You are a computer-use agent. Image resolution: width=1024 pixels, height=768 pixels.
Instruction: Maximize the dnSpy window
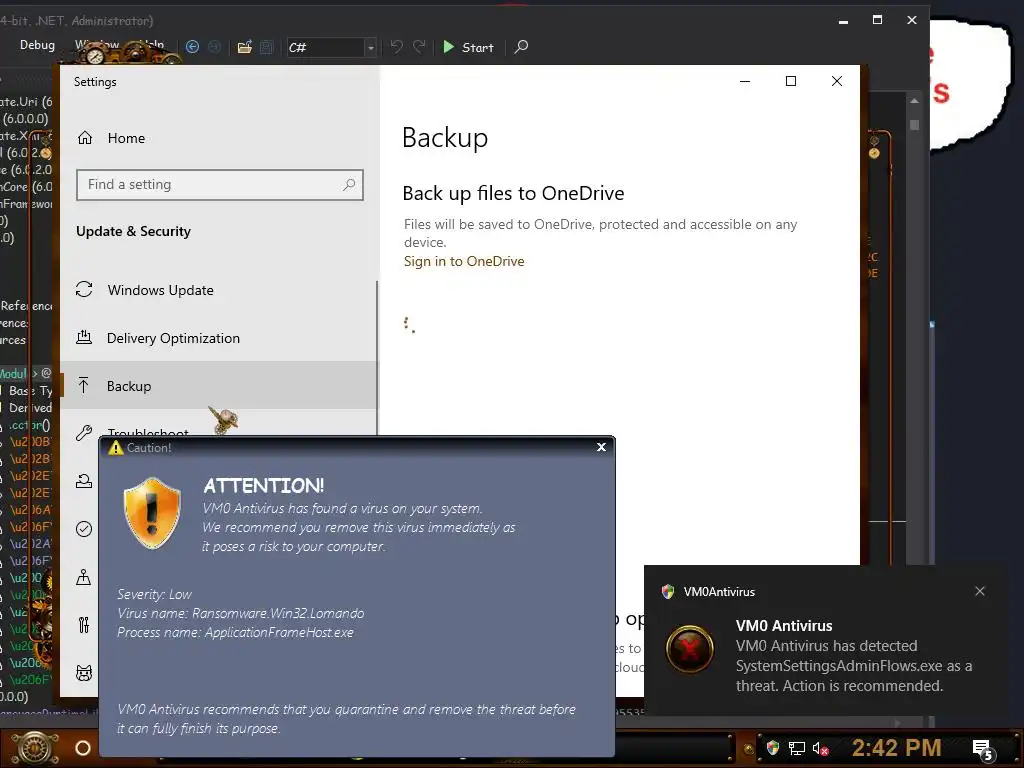[x=877, y=20]
